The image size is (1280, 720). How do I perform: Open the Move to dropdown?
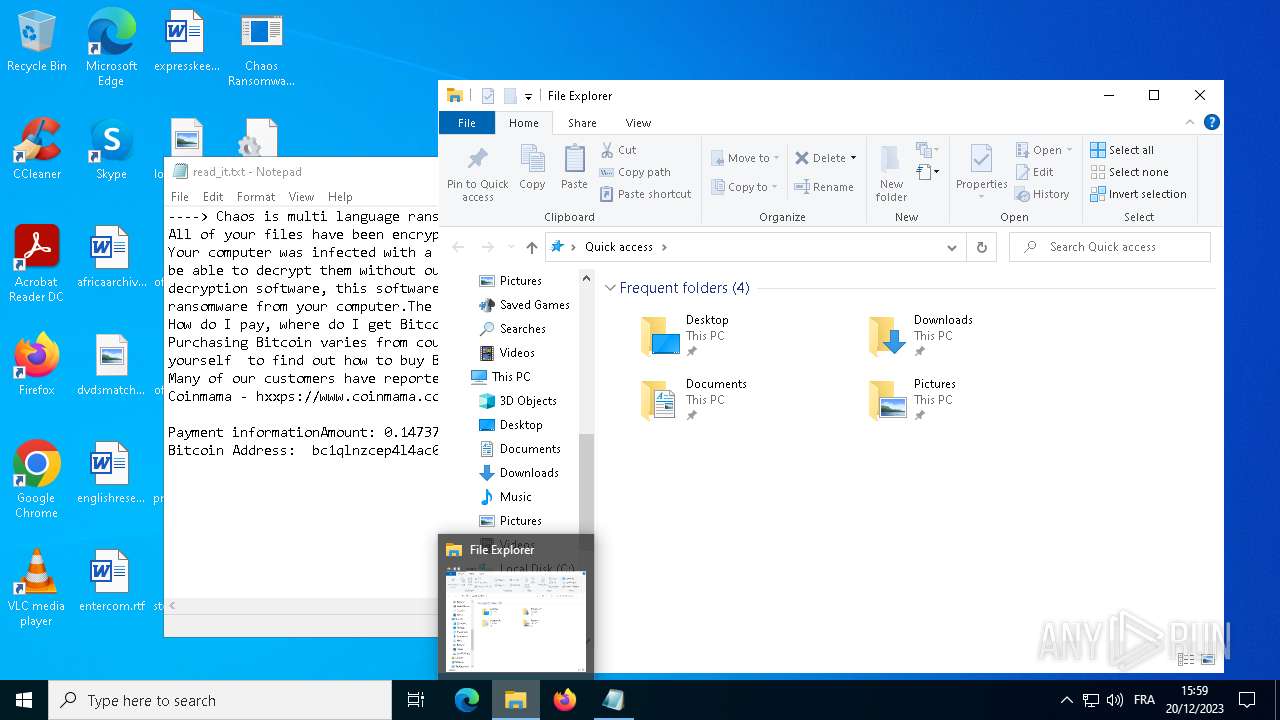(x=746, y=158)
